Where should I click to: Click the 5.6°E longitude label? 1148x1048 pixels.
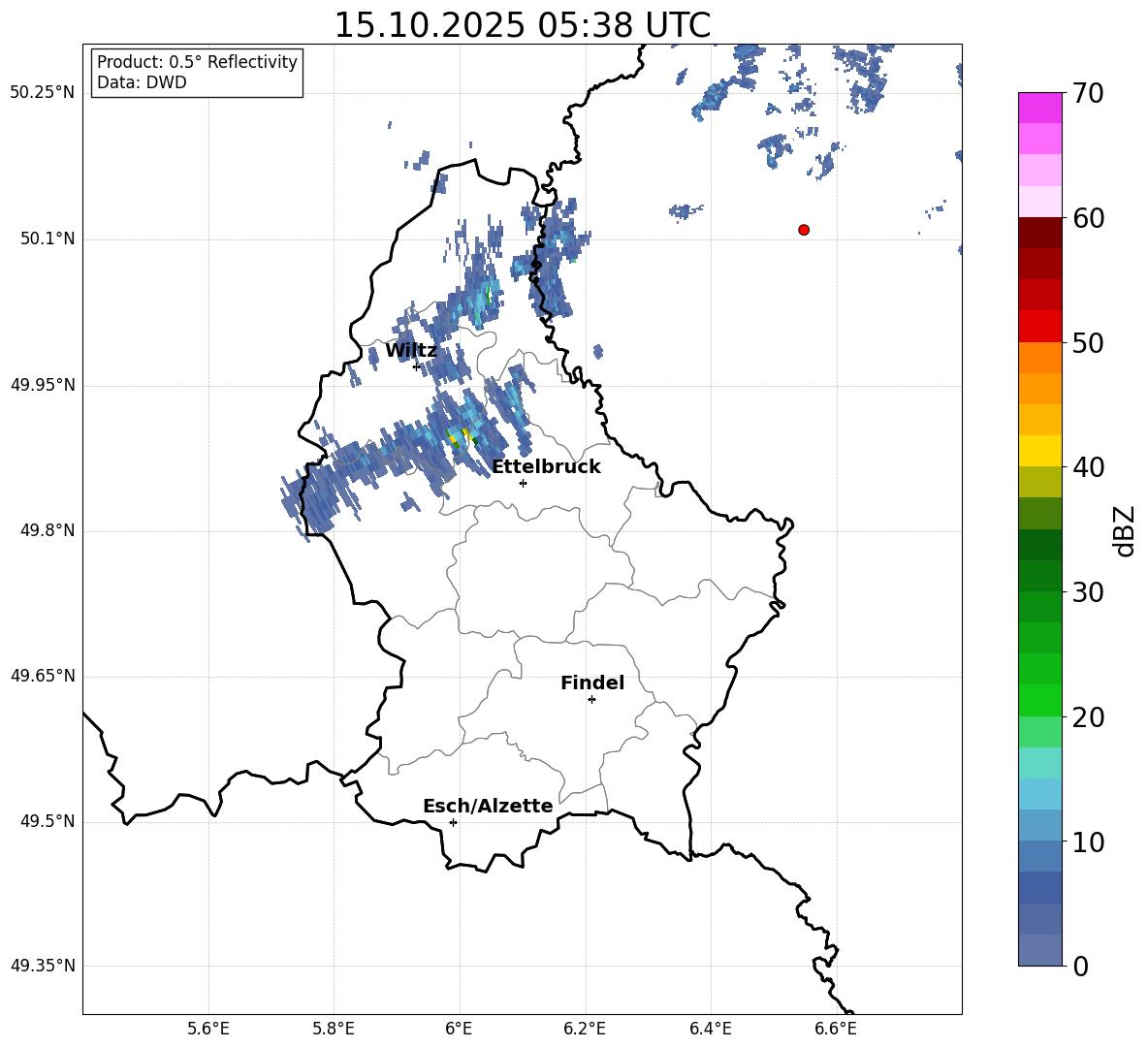(208, 1029)
